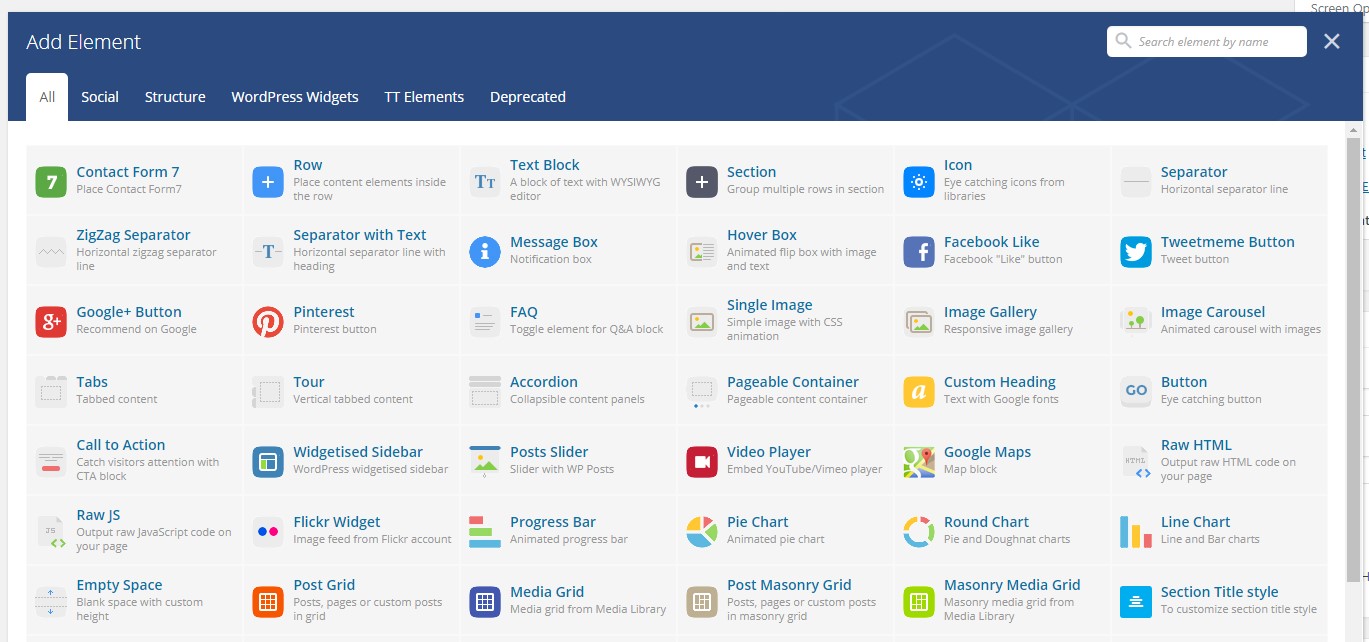Image resolution: width=1369 pixels, height=642 pixels.
Task: Select the Raw JS icon
Action: (x=51, y=532)
